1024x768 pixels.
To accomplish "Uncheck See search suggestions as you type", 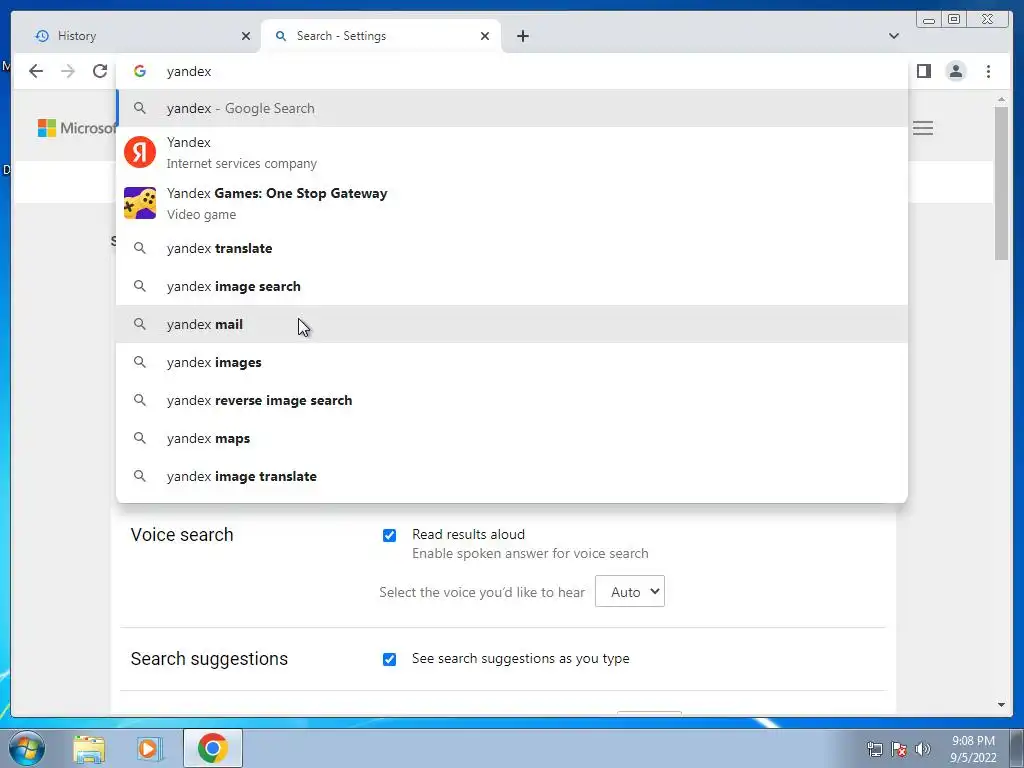I will [x=389, y=659].
